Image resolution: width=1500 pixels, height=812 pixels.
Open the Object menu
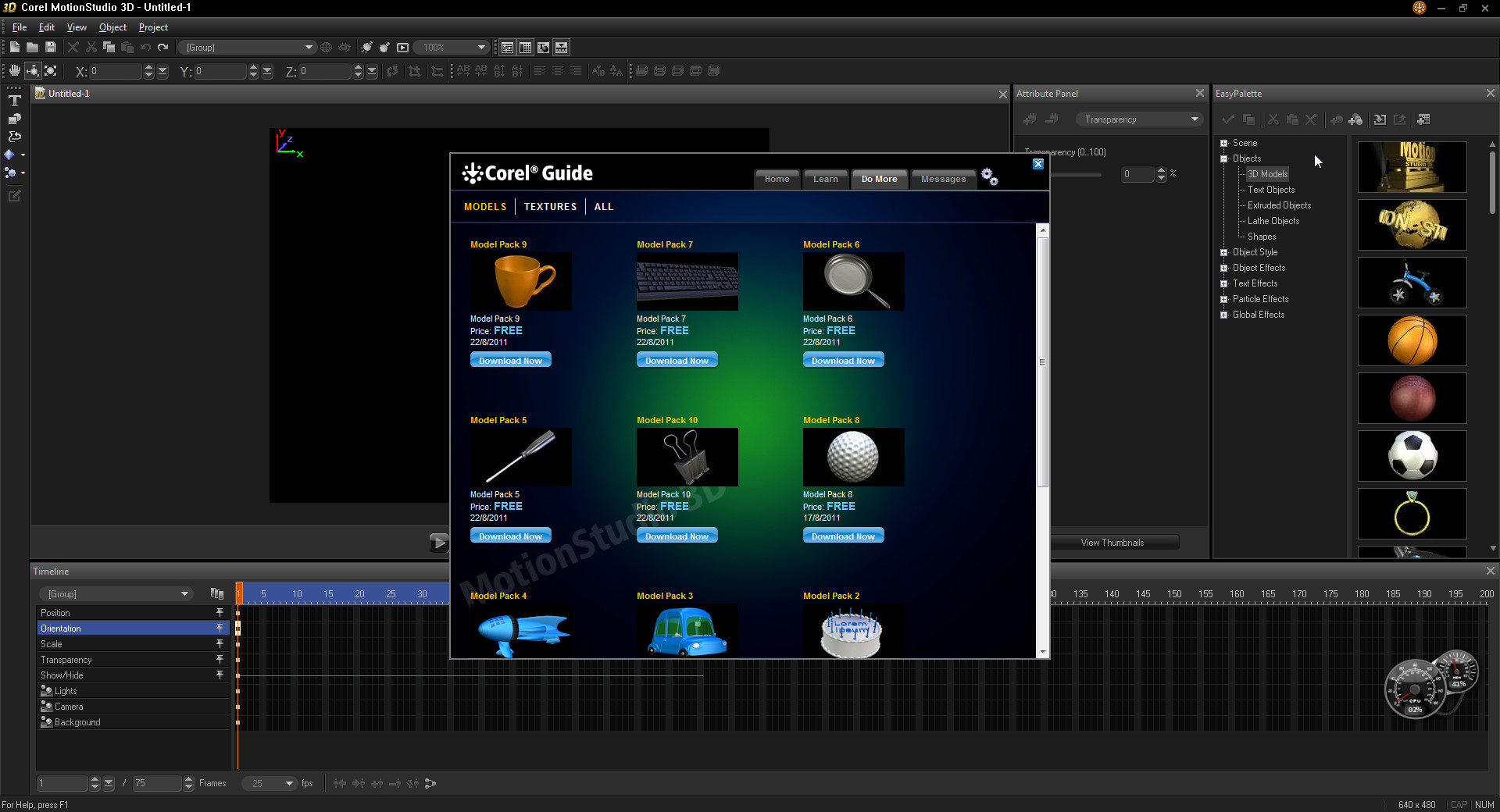coord(112,27)
